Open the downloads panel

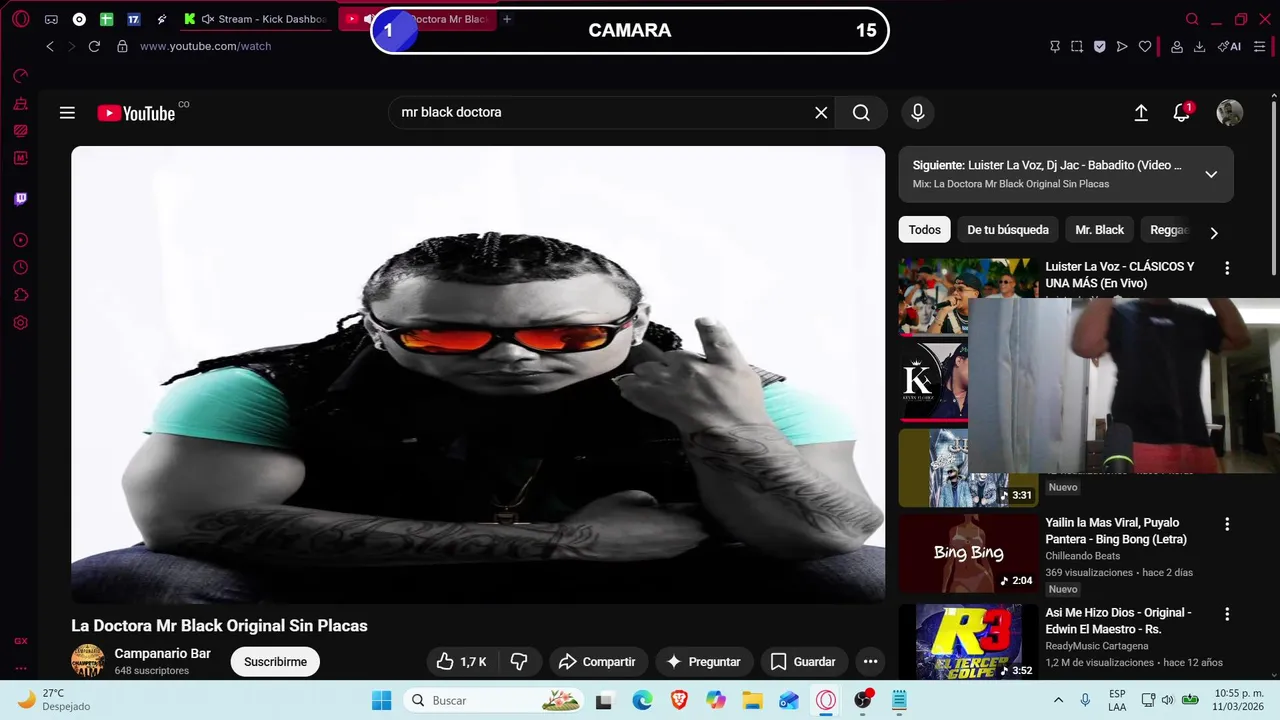pyautogui.click(x=1199, y=46)
